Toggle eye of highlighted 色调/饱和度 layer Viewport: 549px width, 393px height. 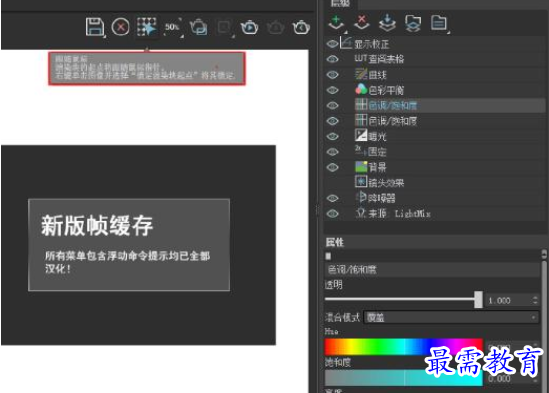(332, 105)
